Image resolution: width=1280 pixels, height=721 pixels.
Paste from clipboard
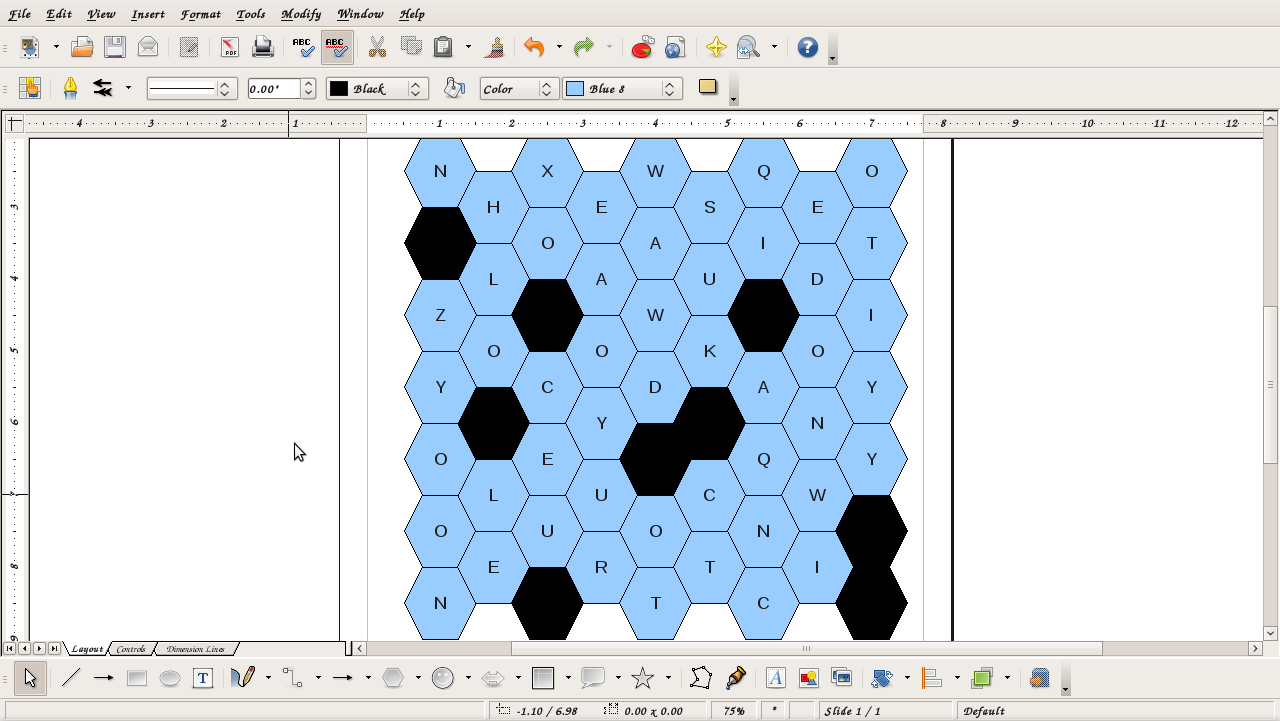(x=444, y=47)
